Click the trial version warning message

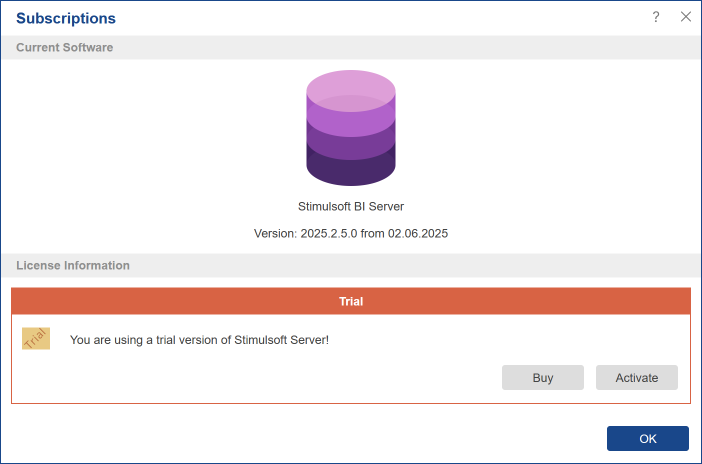(199, 340)
